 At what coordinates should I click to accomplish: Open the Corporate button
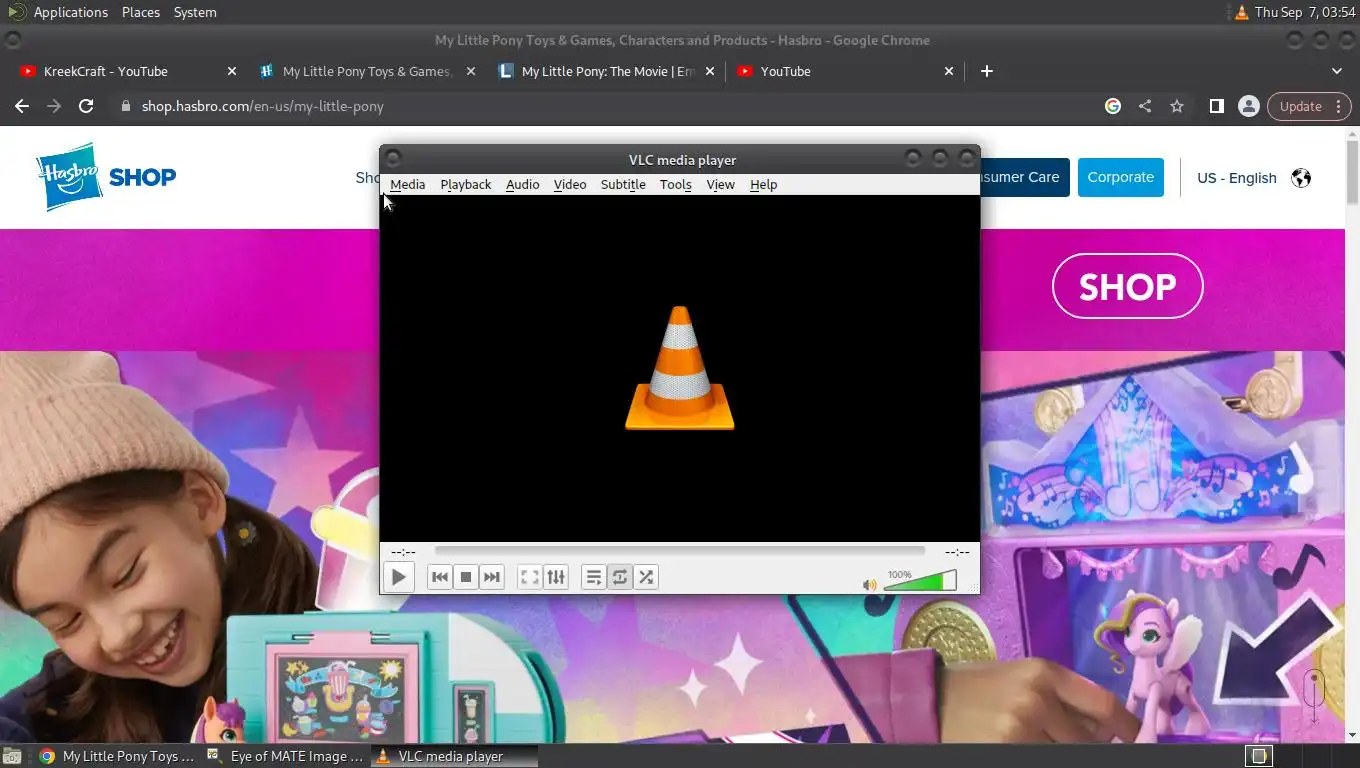pos(1121,177)
